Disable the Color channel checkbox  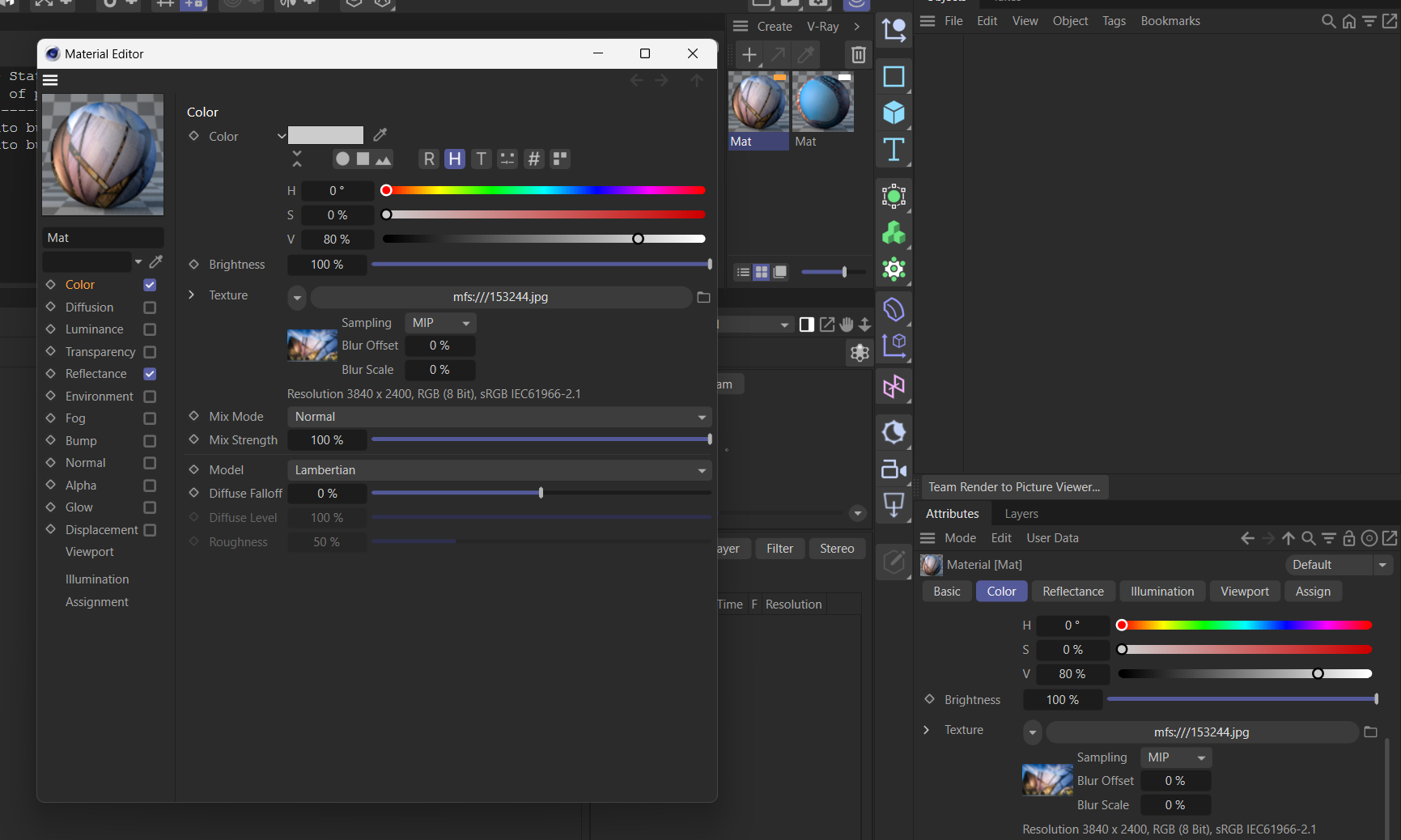point(150,285)
